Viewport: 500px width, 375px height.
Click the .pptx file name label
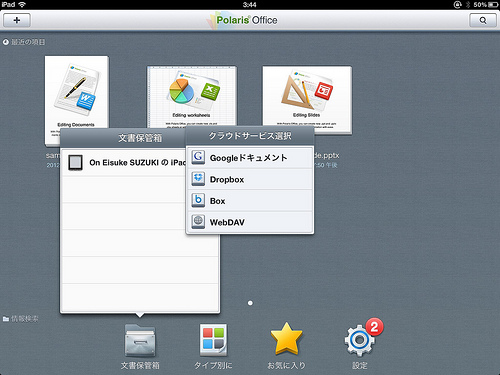click(x=327, y=155)
